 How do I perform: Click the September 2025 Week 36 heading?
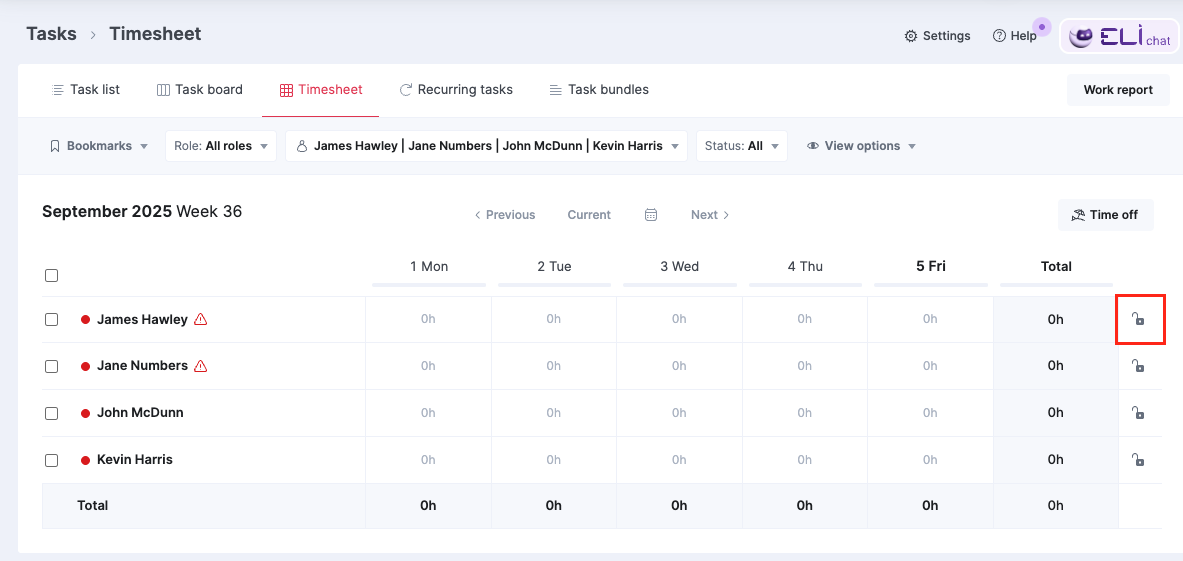142,212
